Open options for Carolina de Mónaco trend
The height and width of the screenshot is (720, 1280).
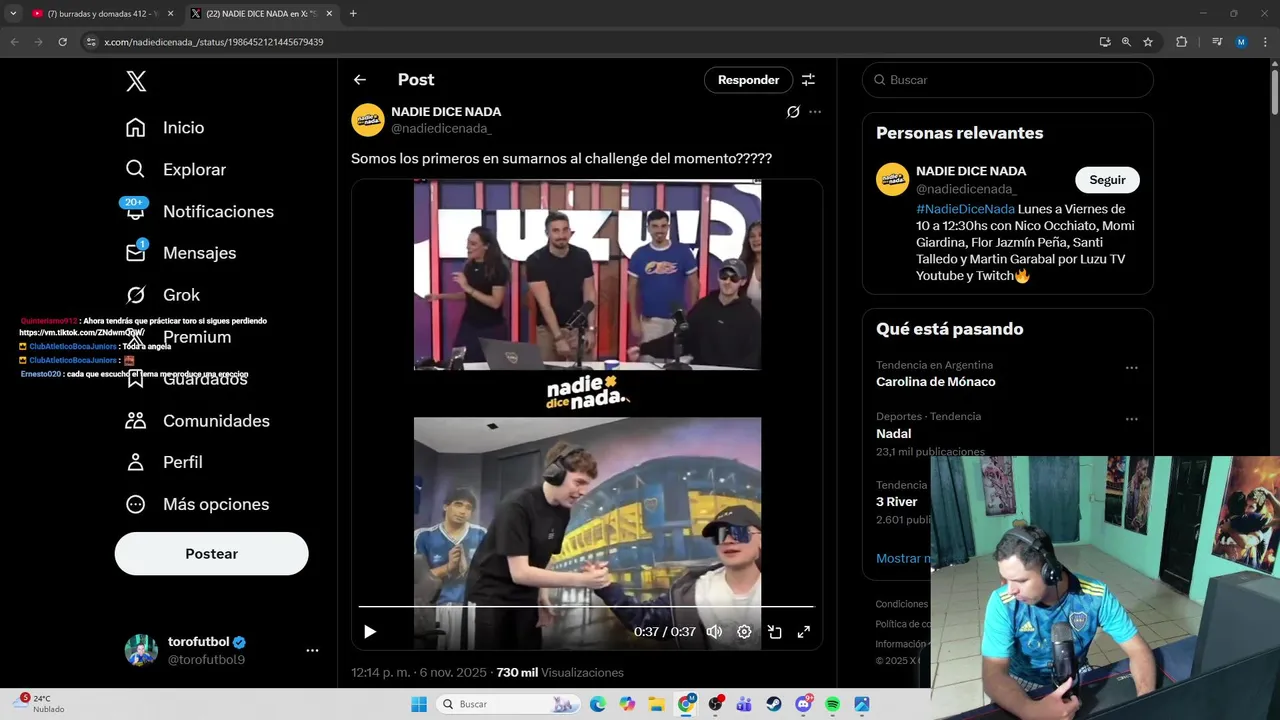1131,368
